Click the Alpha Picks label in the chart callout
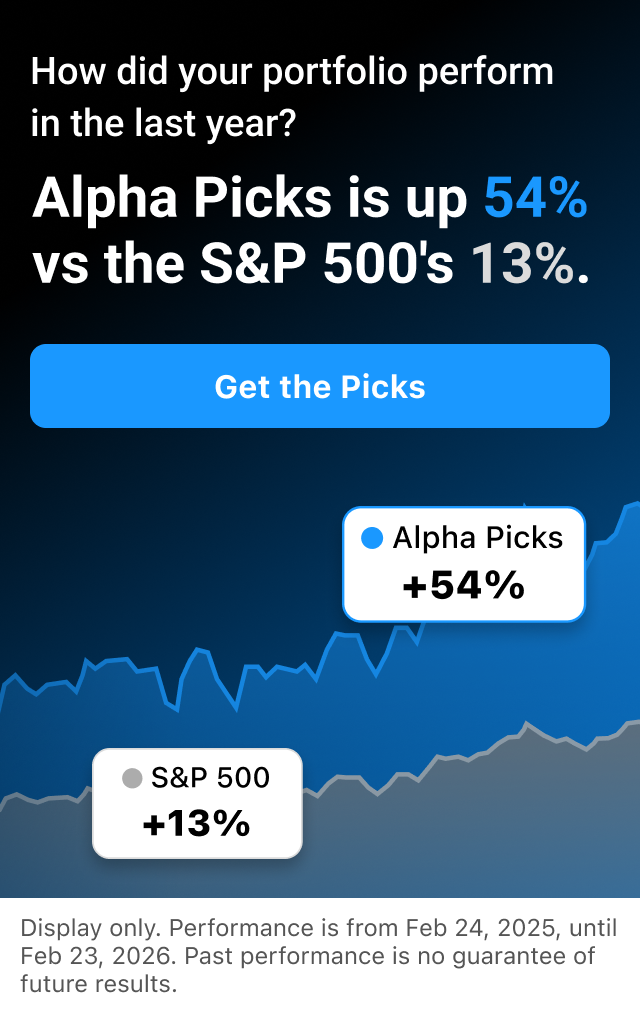Screen dimensions: 640x1014 tap(478, 538)
